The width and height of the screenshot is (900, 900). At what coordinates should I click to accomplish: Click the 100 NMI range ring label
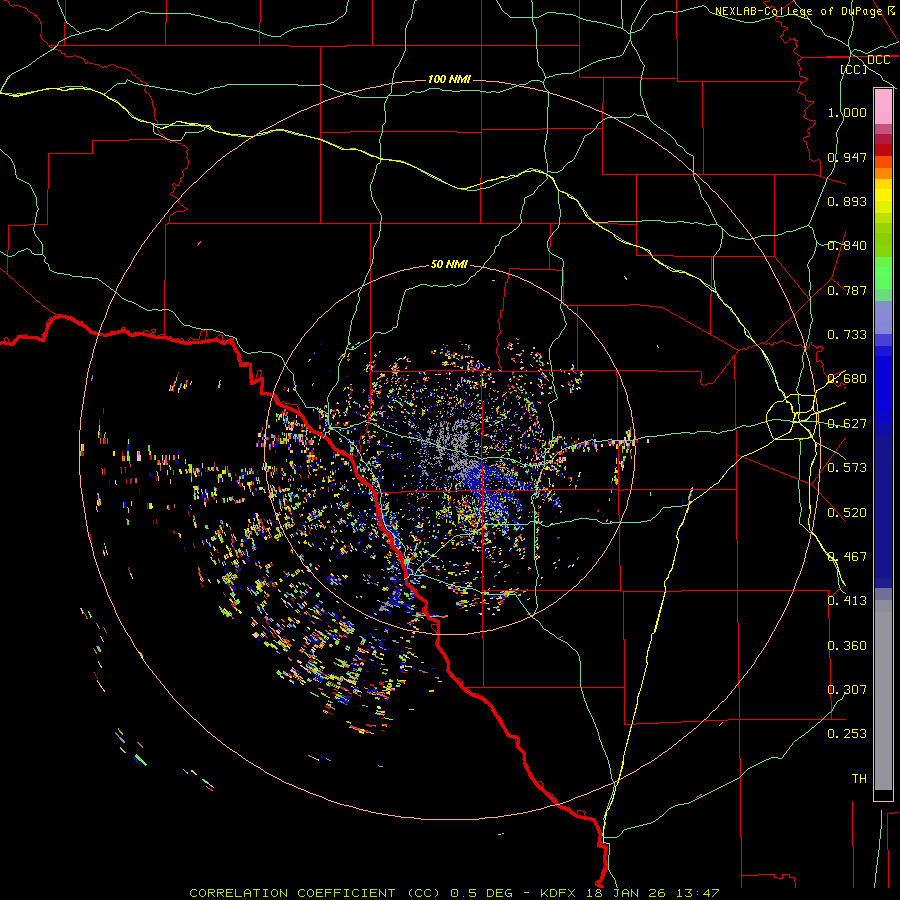(449, 79)
